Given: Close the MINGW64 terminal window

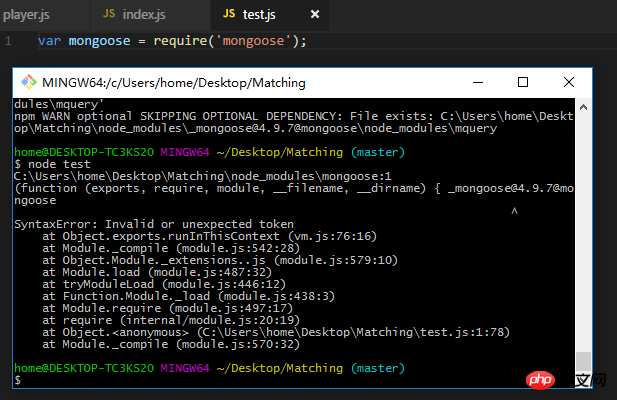Looking at the screenshot, I should [x=569, y=82].
